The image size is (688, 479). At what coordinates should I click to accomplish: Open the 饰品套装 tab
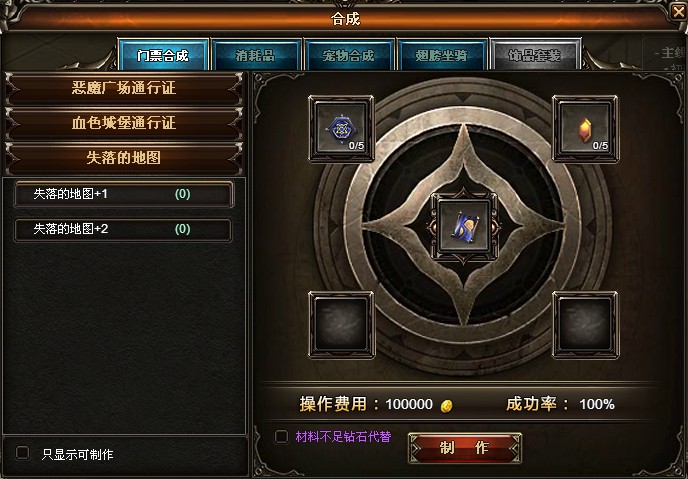click(x=535, y=55)
